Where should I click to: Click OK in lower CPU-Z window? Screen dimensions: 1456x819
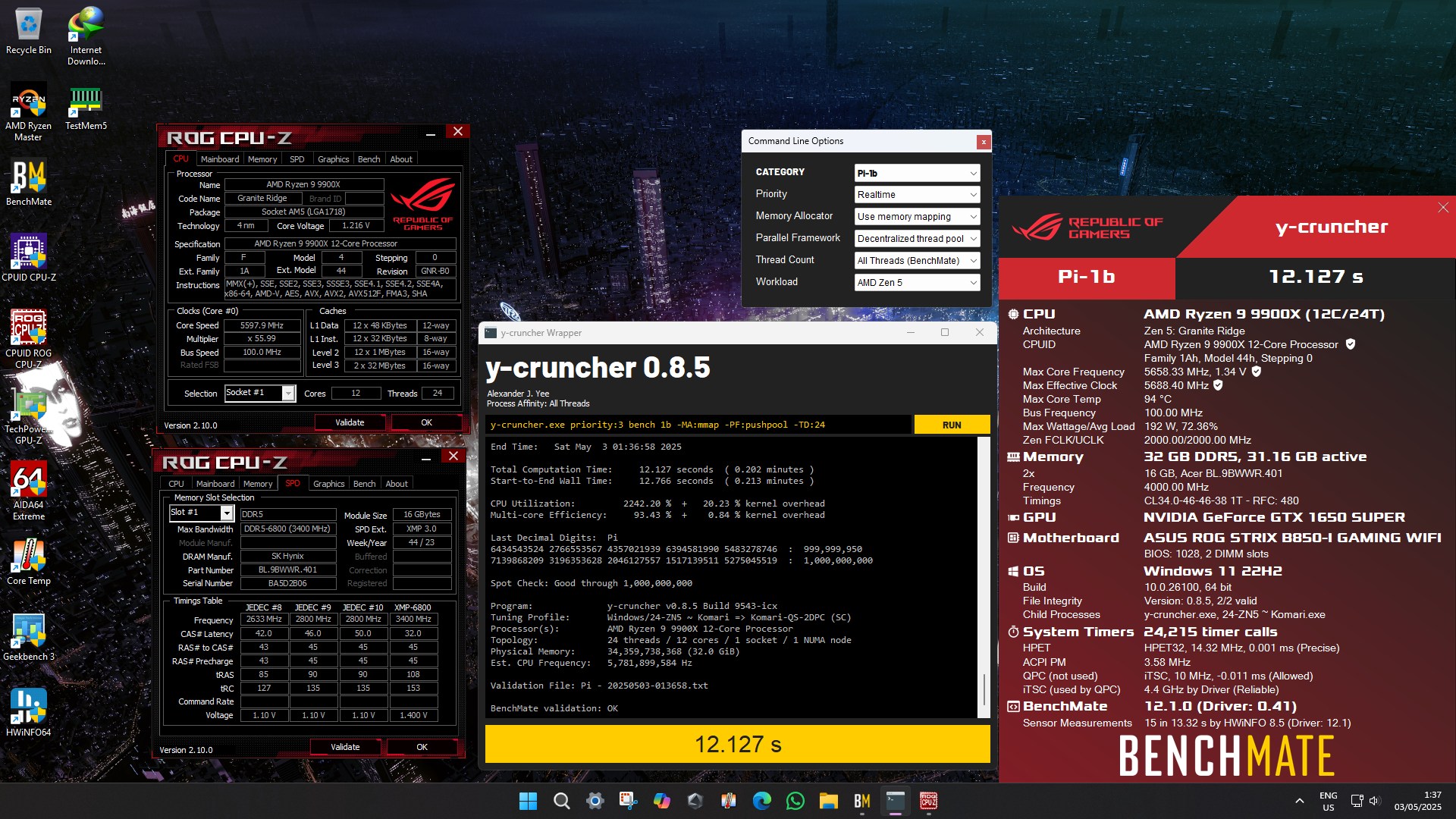[422, 747]
